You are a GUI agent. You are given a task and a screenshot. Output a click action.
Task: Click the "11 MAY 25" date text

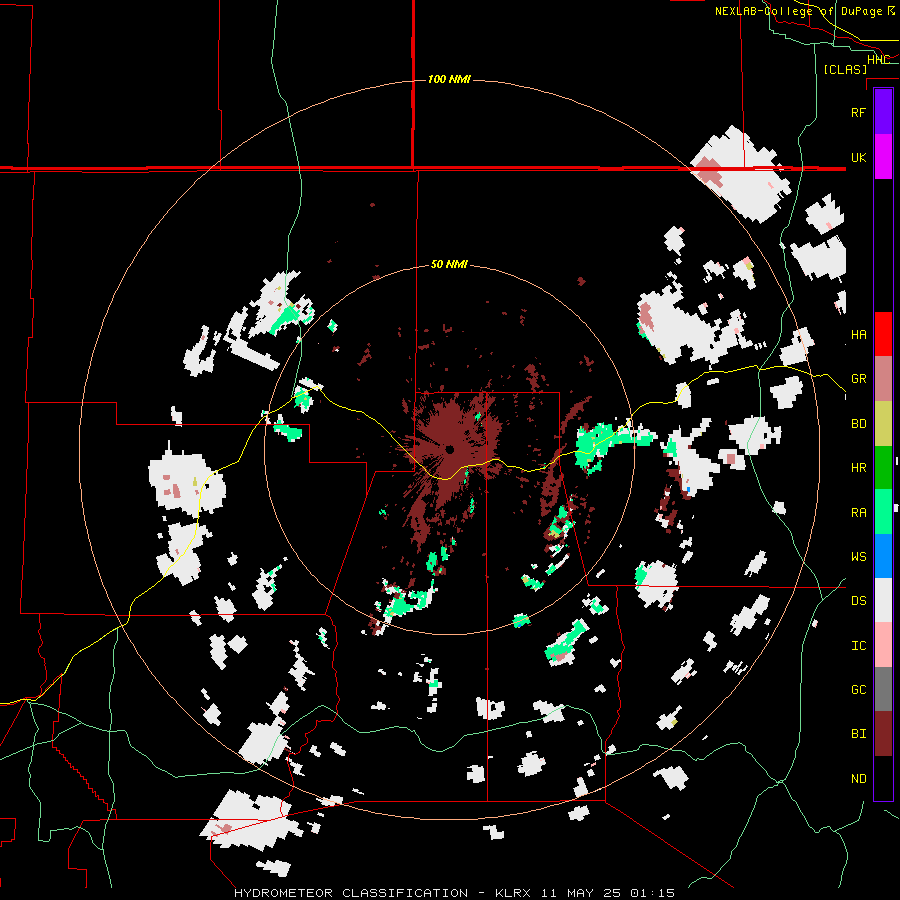click(x=581, y=893)
